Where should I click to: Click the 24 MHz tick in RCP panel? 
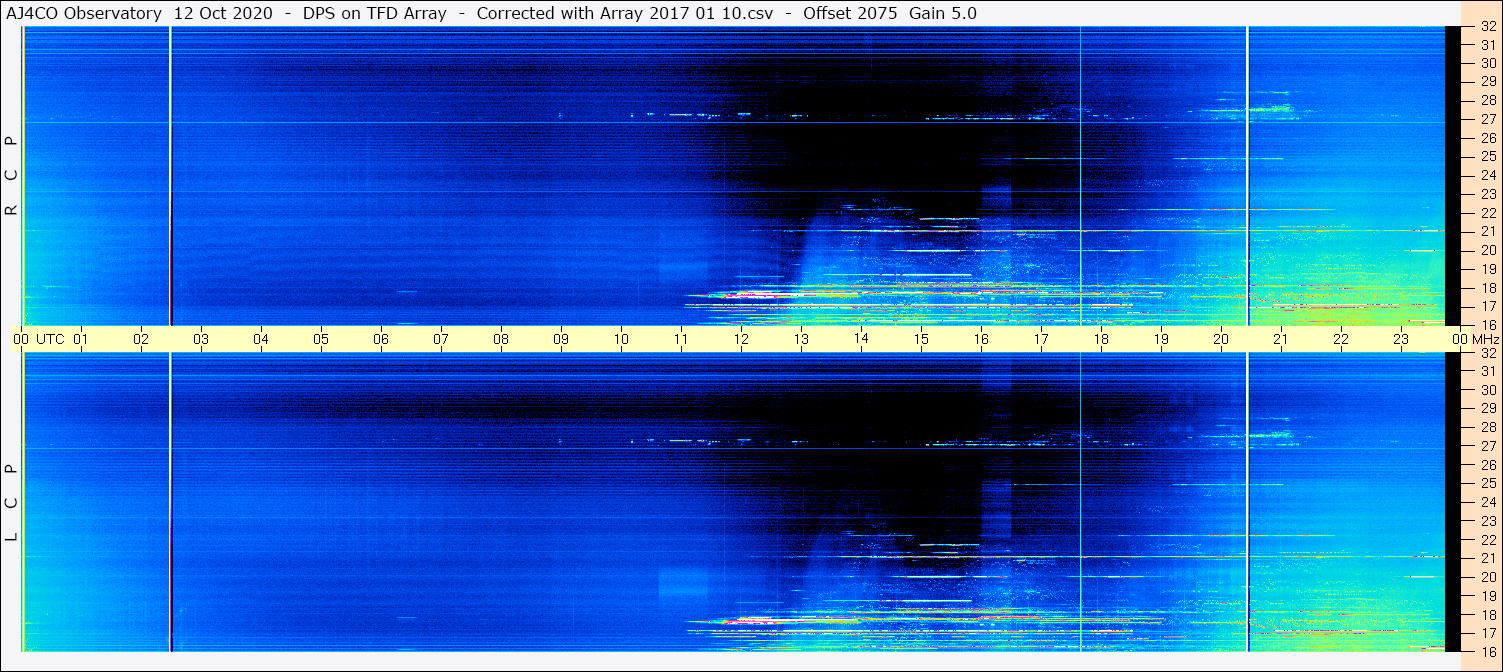click(1487, 175)
